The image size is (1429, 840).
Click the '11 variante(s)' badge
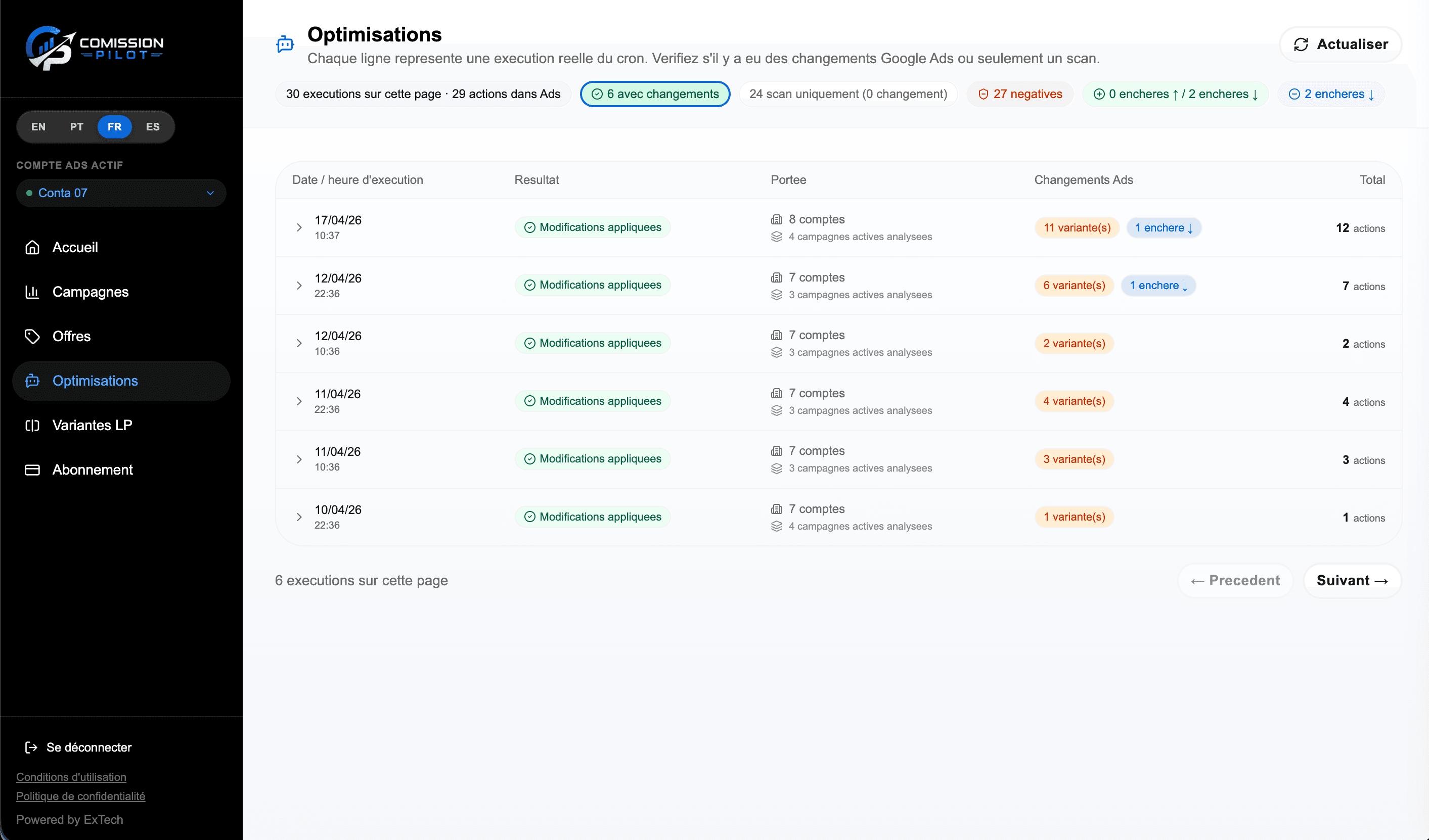pyautogui.click(x=1076, y=227)
